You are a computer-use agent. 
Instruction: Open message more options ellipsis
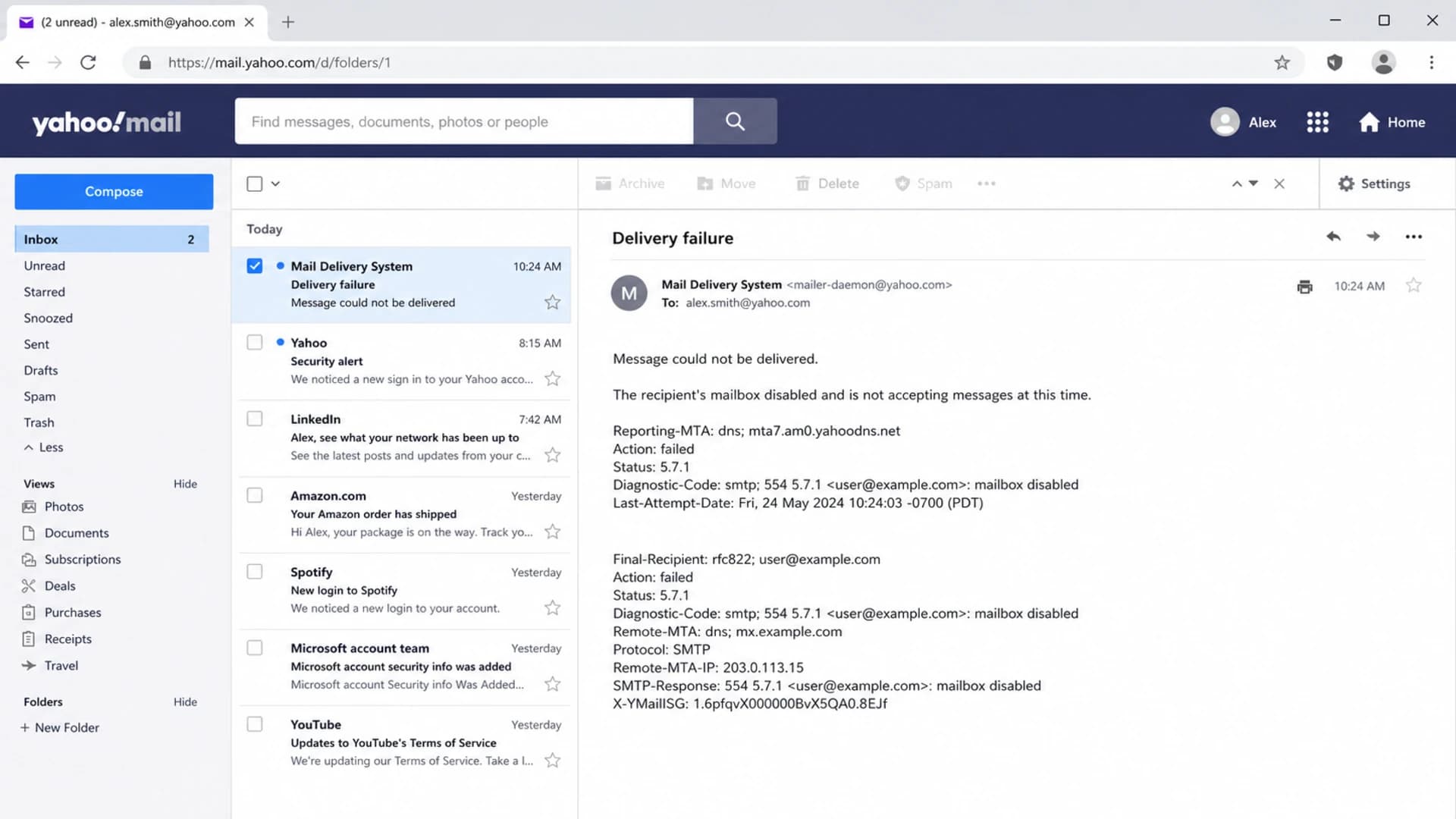(1414, 237)
